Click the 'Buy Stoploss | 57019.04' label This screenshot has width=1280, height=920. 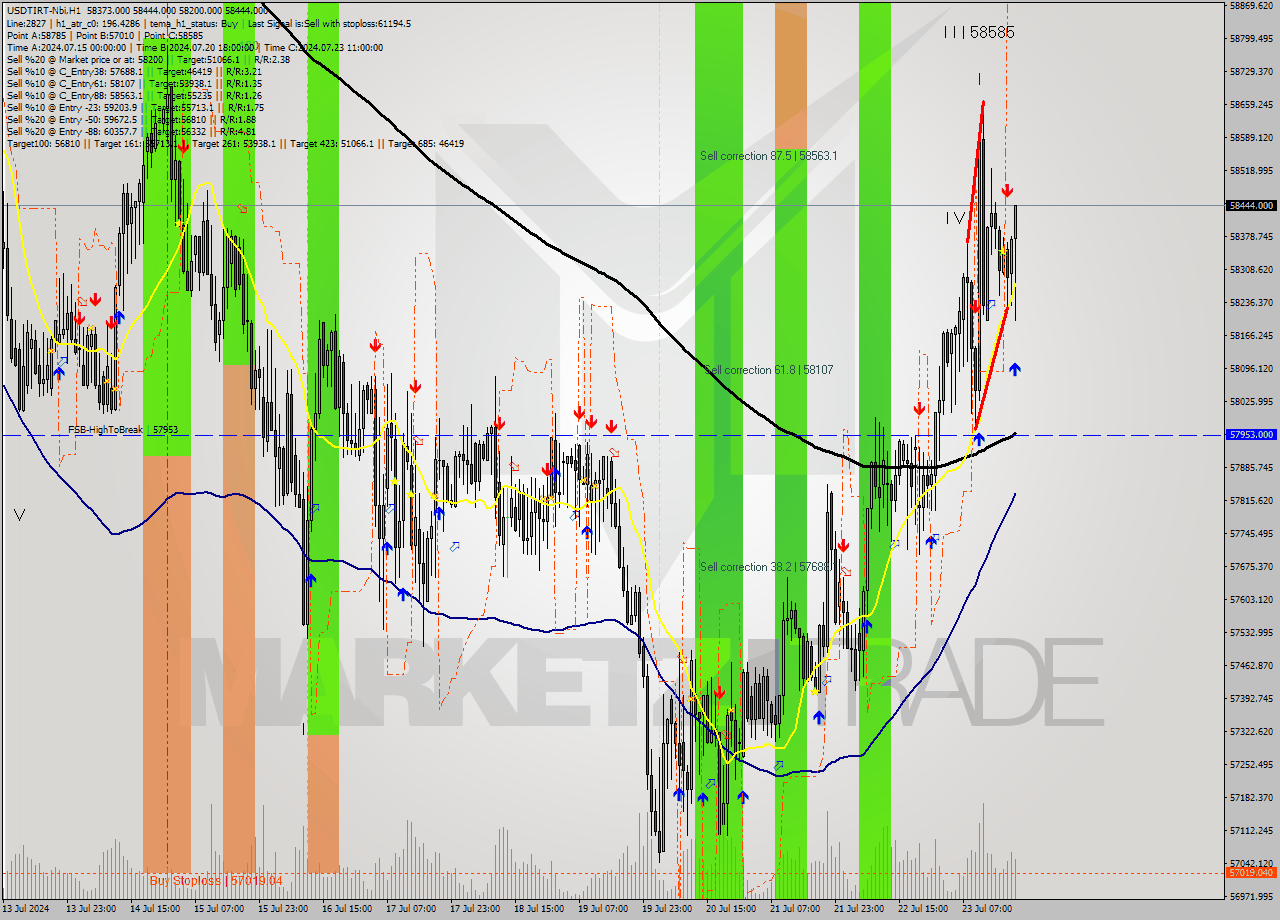[216, 880]
